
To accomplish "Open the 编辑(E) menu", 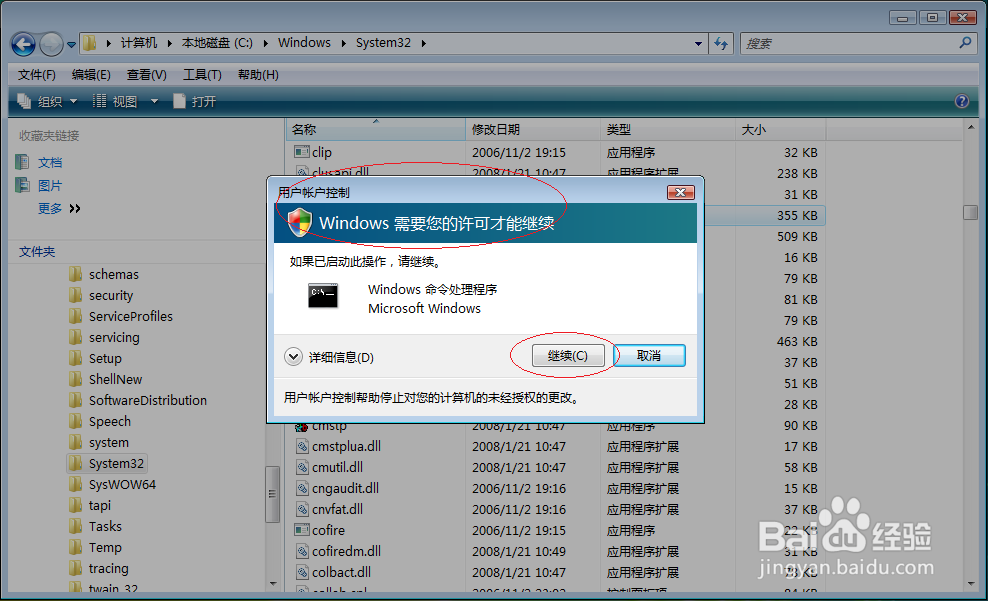I will point(91,75).
